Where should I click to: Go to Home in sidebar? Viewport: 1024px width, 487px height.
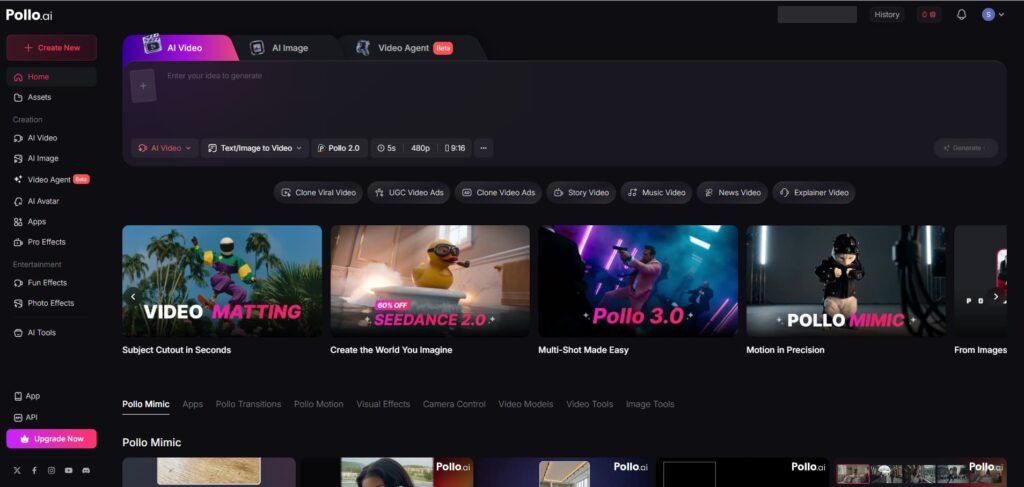[52, 76]
